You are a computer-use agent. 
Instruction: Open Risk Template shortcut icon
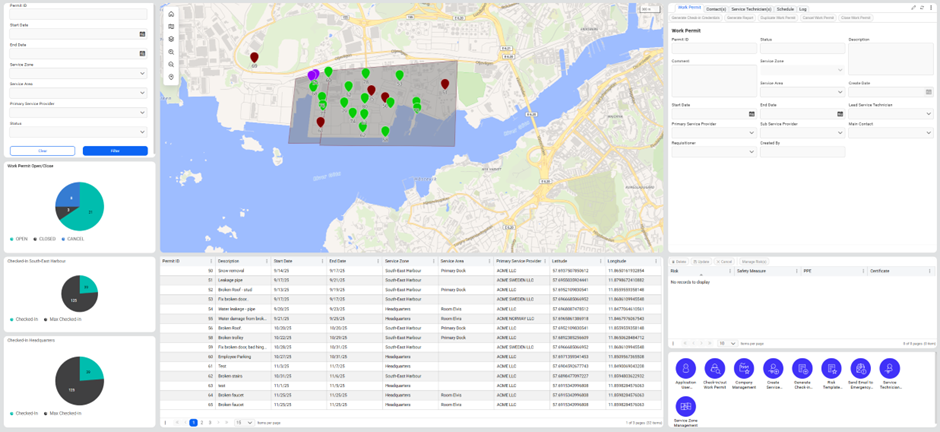tap(831, 369)
